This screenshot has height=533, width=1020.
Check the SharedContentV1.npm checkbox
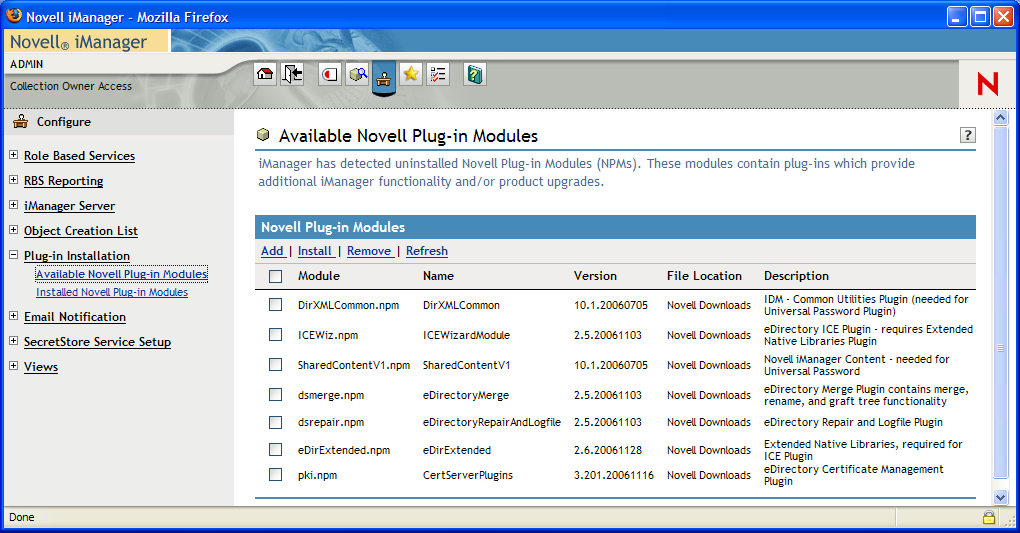pos(276,364)
